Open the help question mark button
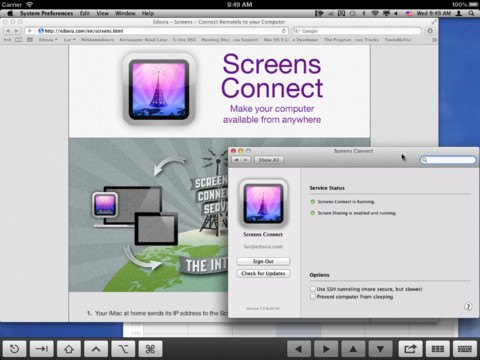The image size is (480, 360). (x=468, y=306)
